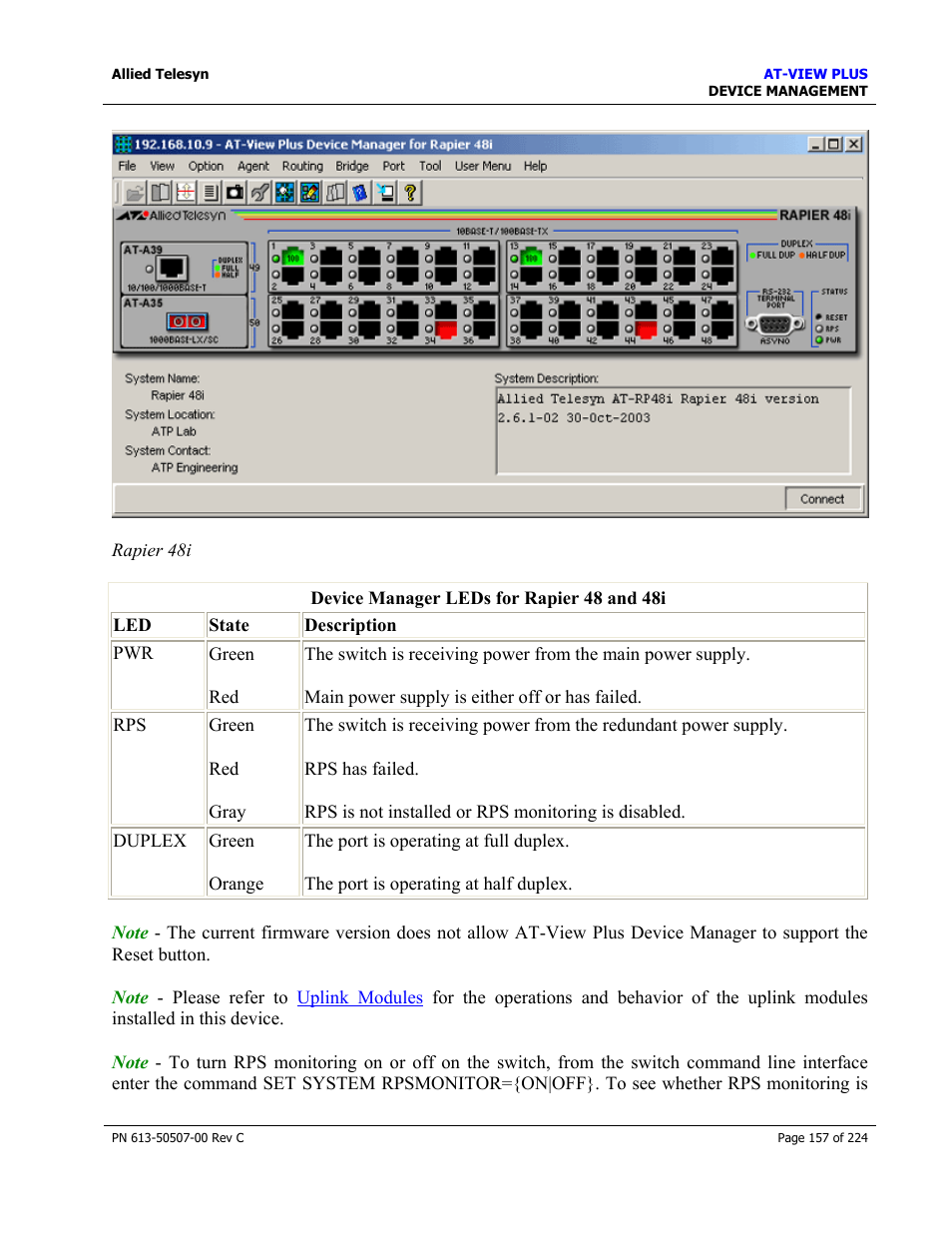Select green port 1 on the switch
This screenshot has height=1233, width=952.
coord(293,258)
